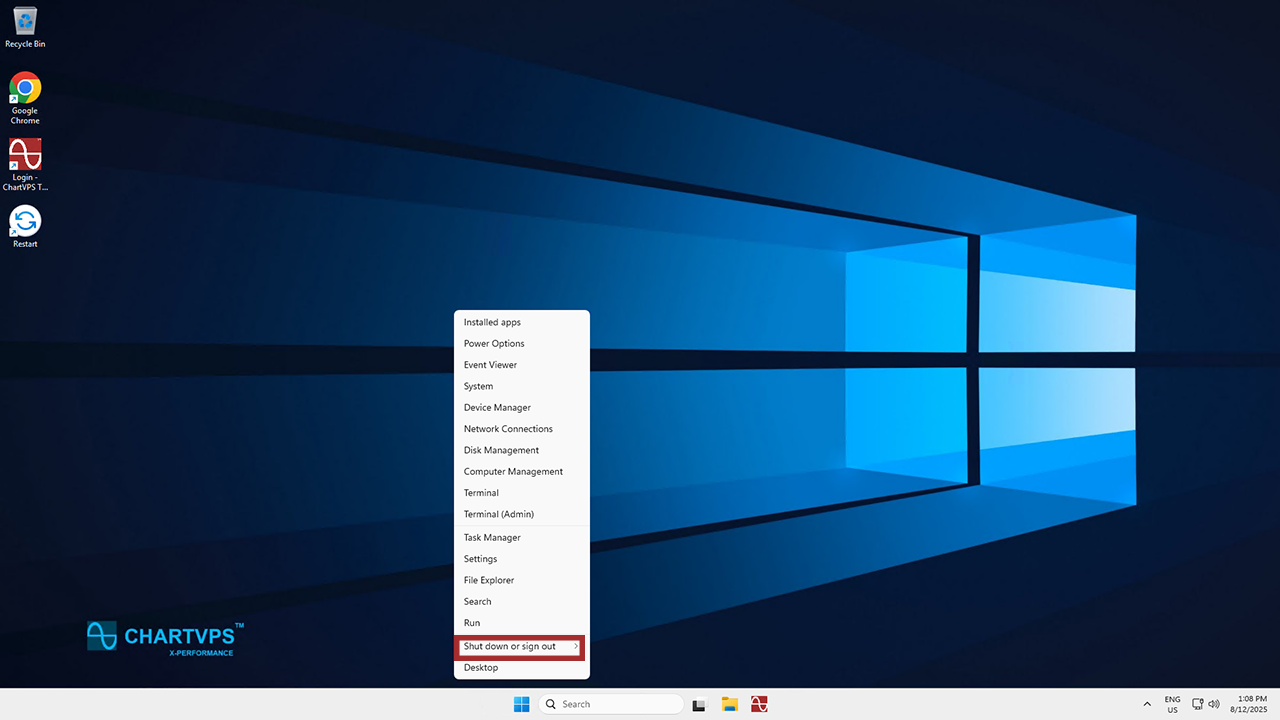Open File Explorer from the taskbar
Screen dimensions: 1280x720
[730, 704]
